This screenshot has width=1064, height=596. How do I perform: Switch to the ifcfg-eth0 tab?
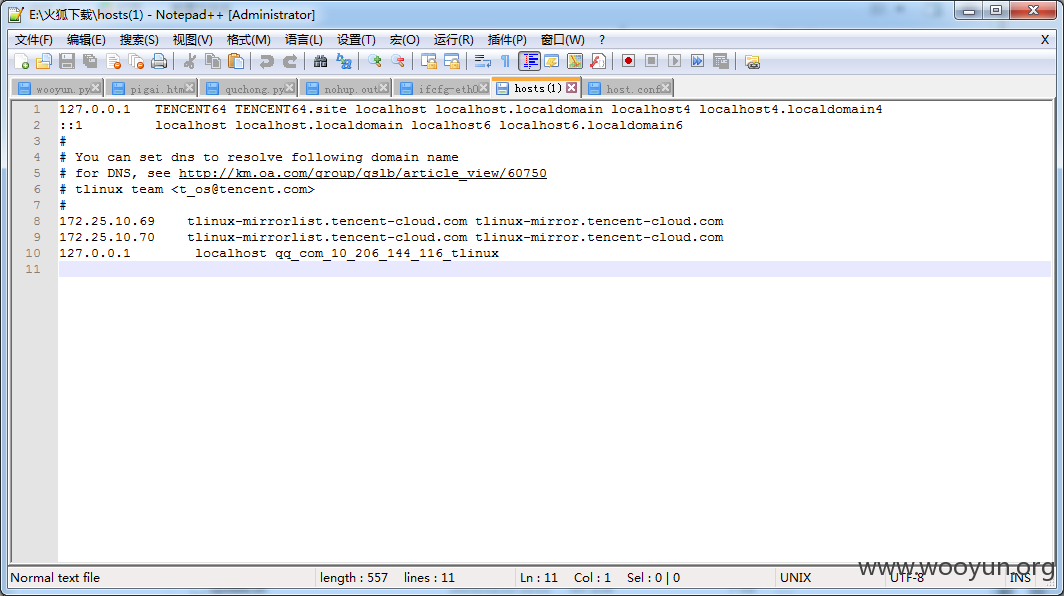[442, 89]
